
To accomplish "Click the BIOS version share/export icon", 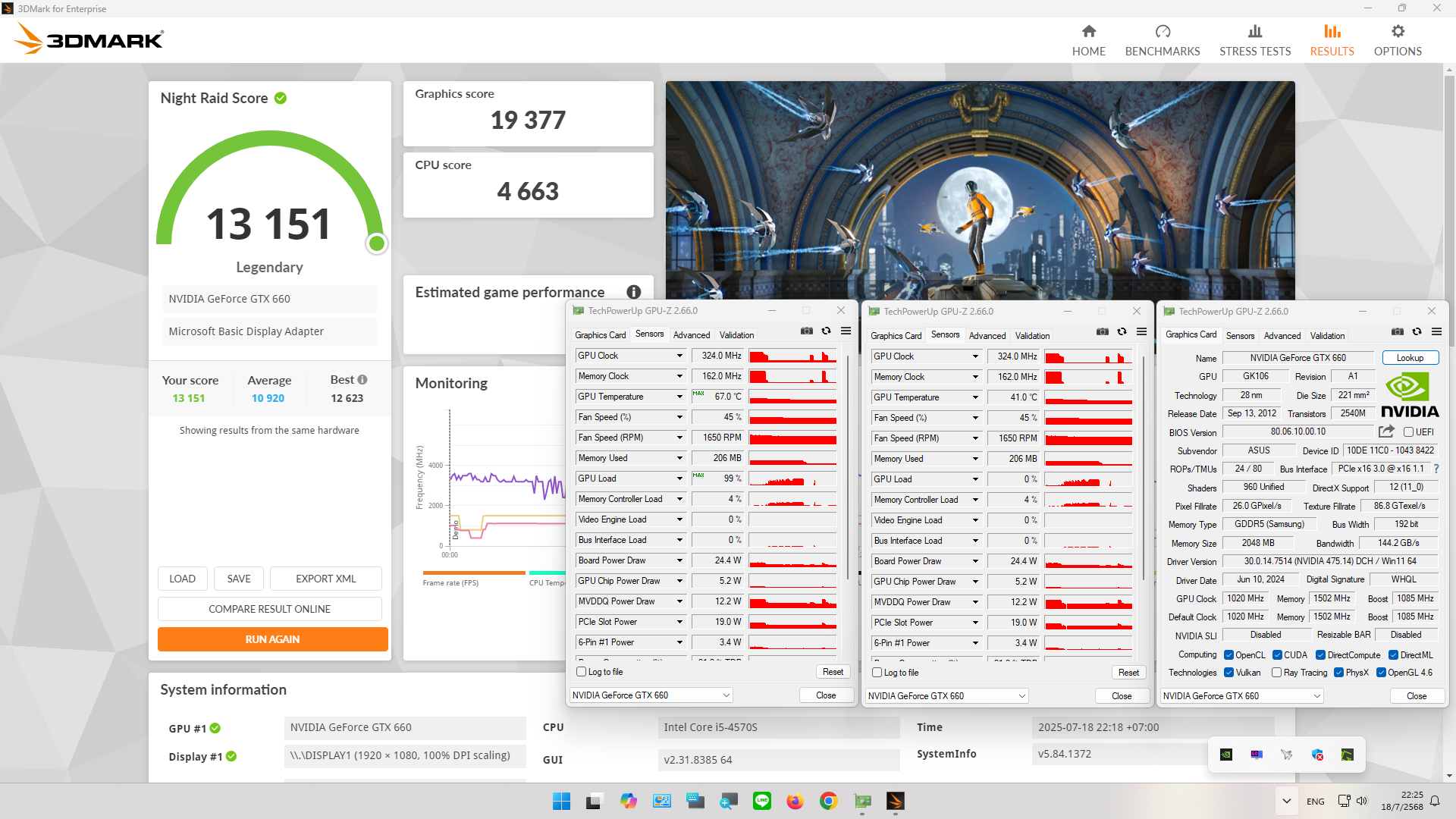I will pos(1386,431).
